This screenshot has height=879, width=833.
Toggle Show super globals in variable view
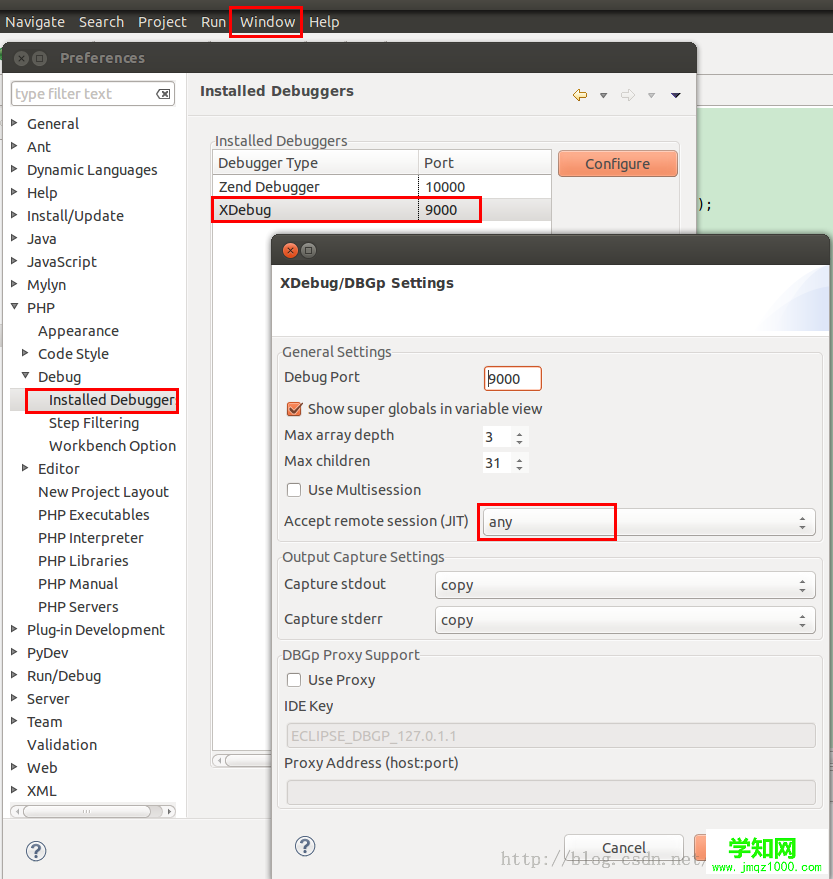click(x=294, y=409)
